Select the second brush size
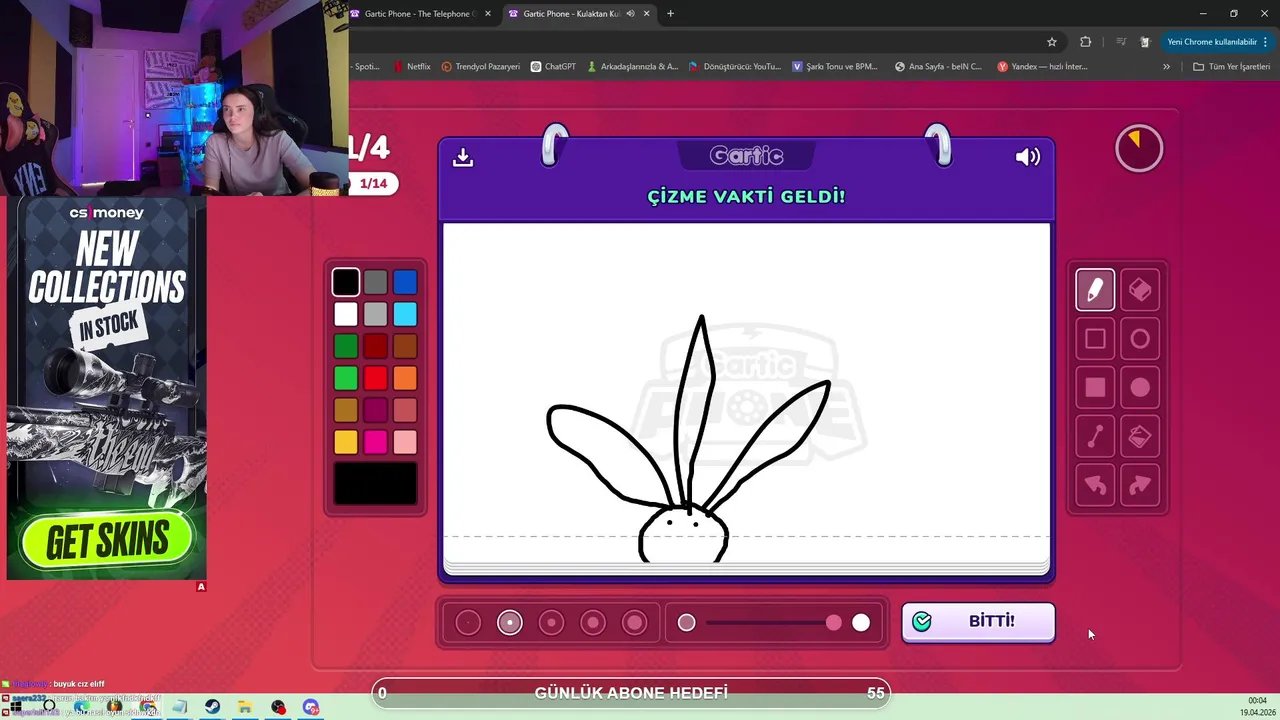1280x720 pixels. click(x=510, y=623)
